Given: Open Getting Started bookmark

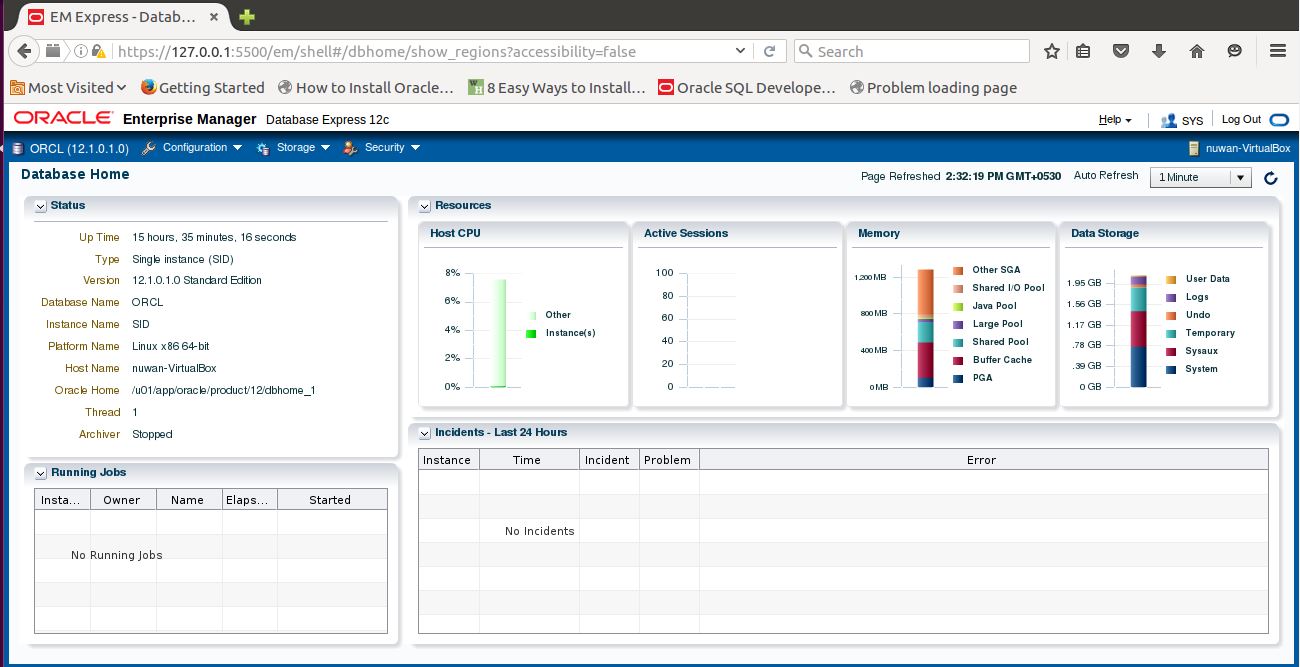Looking at the screenshot, I should (203, 88).
